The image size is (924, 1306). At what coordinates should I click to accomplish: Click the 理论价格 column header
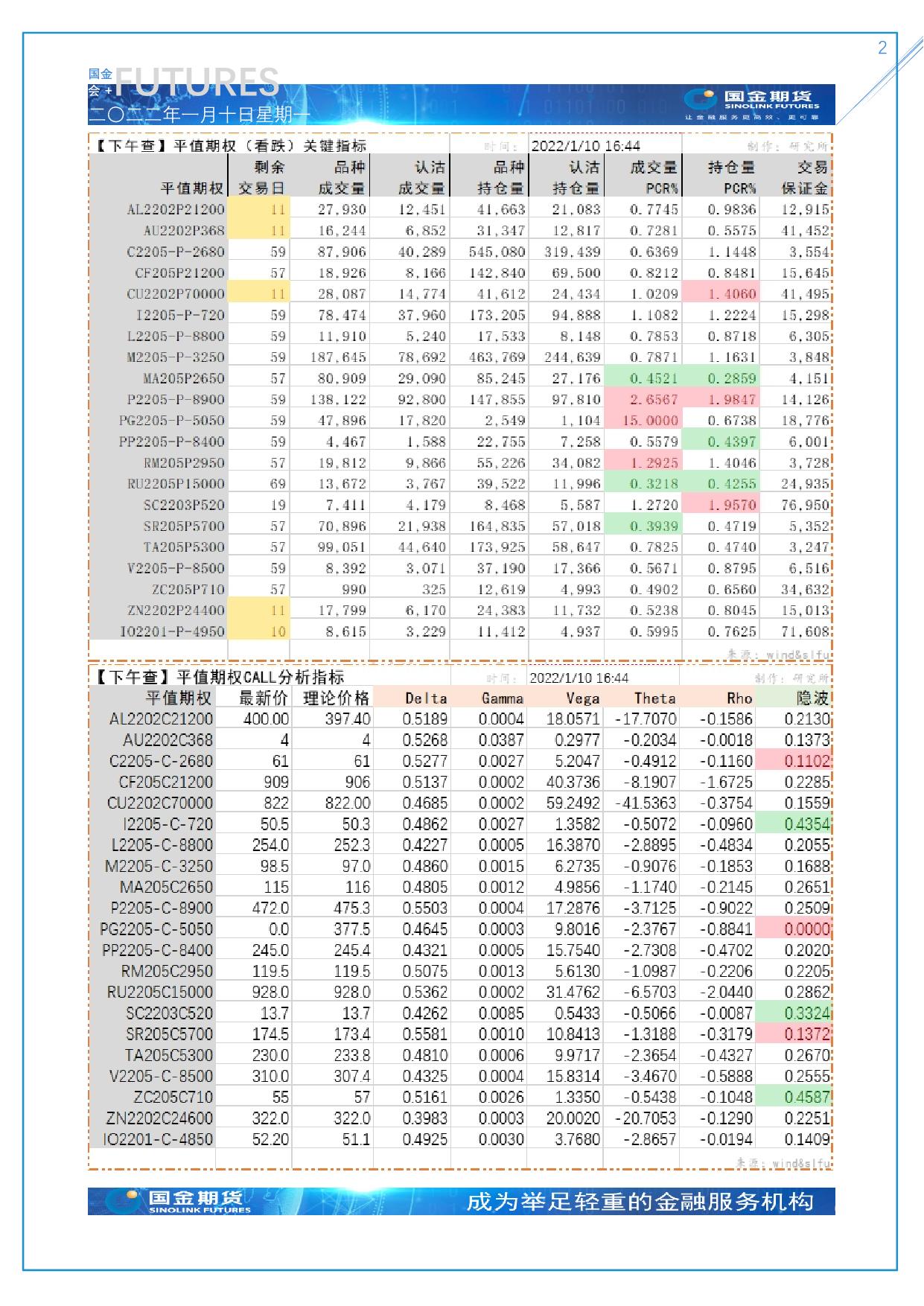point(337,698)
